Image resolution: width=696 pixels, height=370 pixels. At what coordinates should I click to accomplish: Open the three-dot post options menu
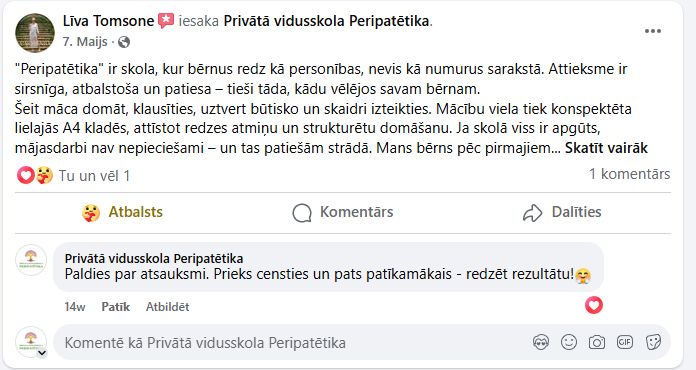click(652, 31)
